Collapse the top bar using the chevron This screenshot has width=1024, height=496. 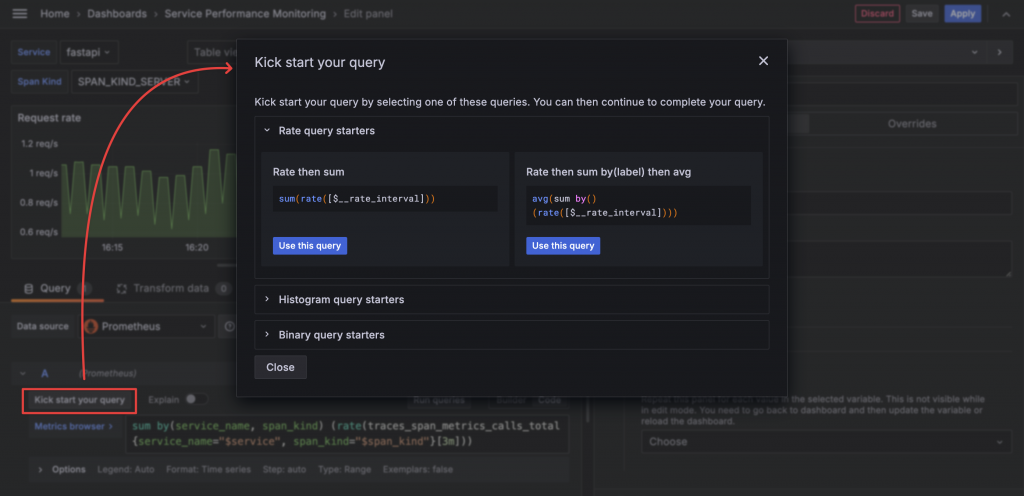point(1003,14)
